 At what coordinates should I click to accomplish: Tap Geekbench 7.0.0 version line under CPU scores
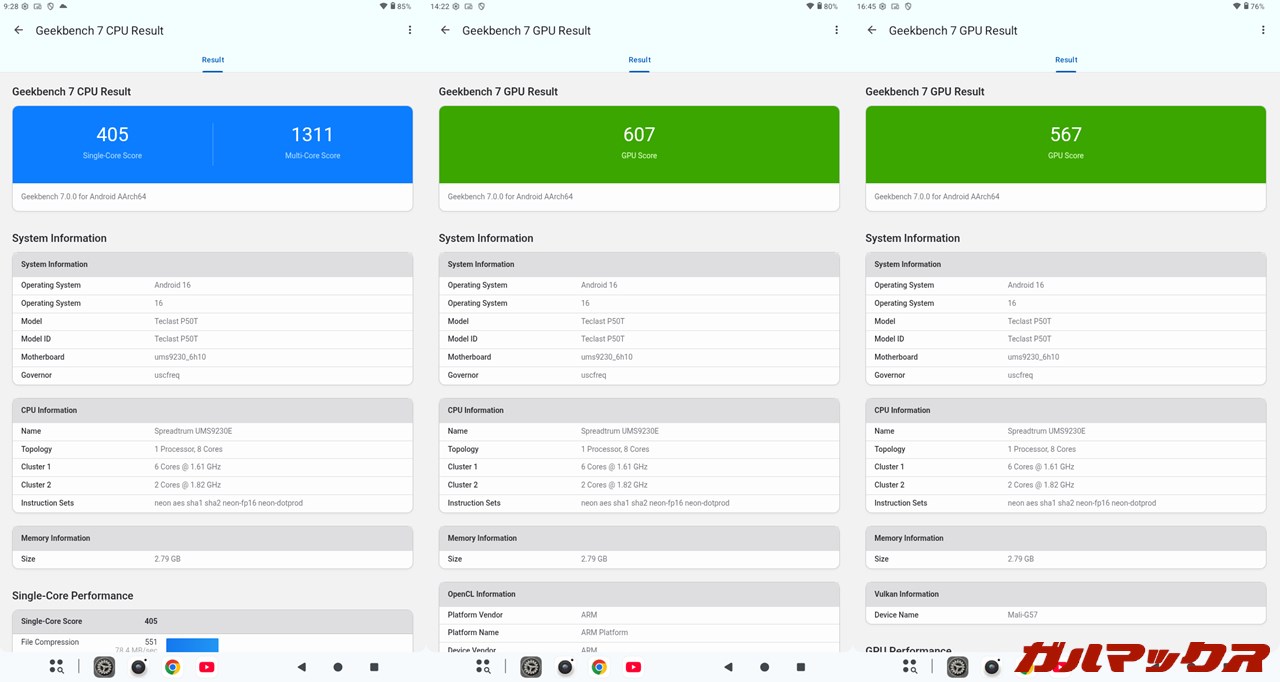pyautogui.click(x=83, y=197)
